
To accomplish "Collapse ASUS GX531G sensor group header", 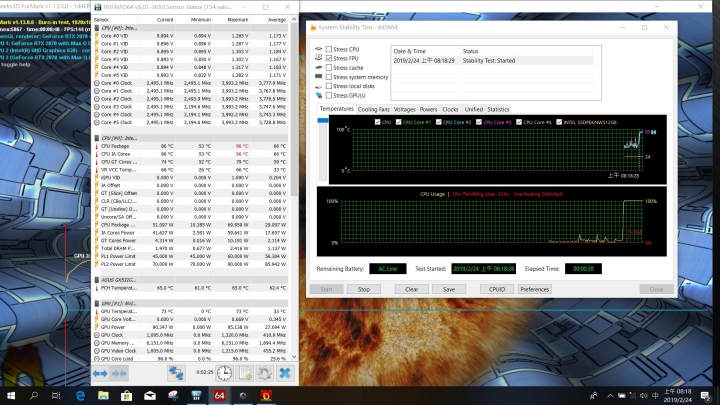I will point(191,280).
